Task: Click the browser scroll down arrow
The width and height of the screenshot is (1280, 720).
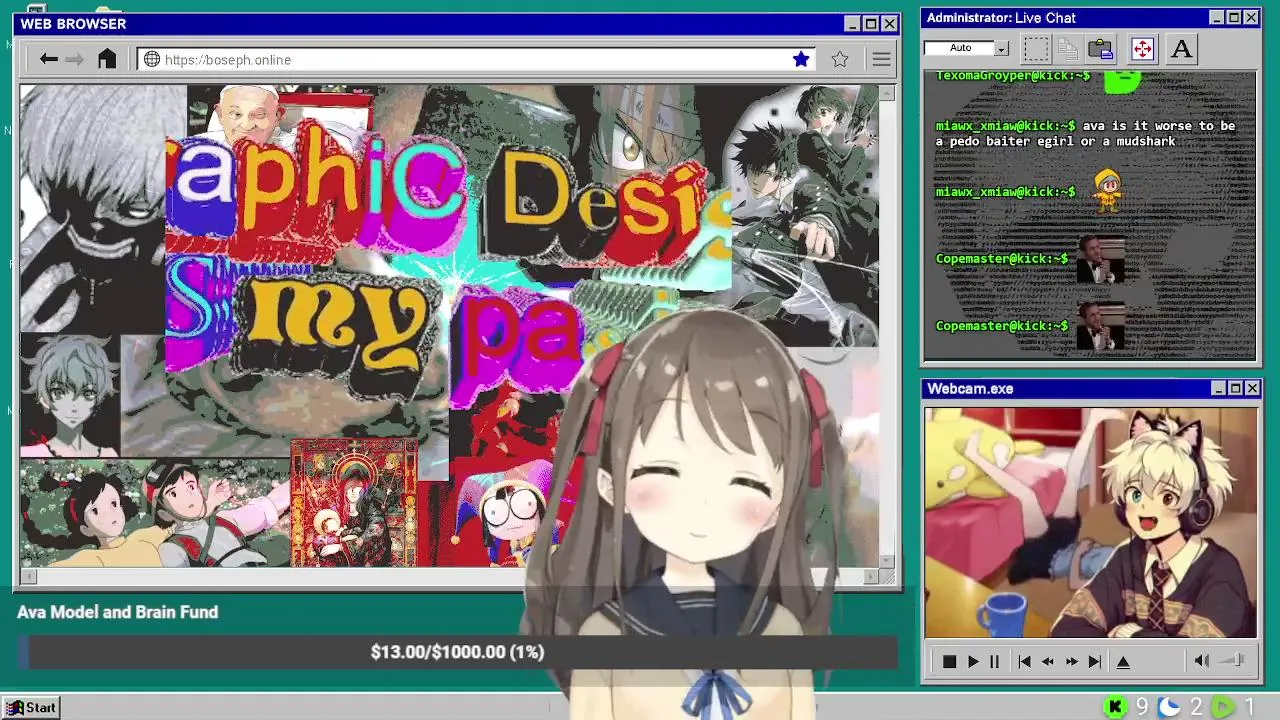Action: pyautogui.click(x=887, y=560)
